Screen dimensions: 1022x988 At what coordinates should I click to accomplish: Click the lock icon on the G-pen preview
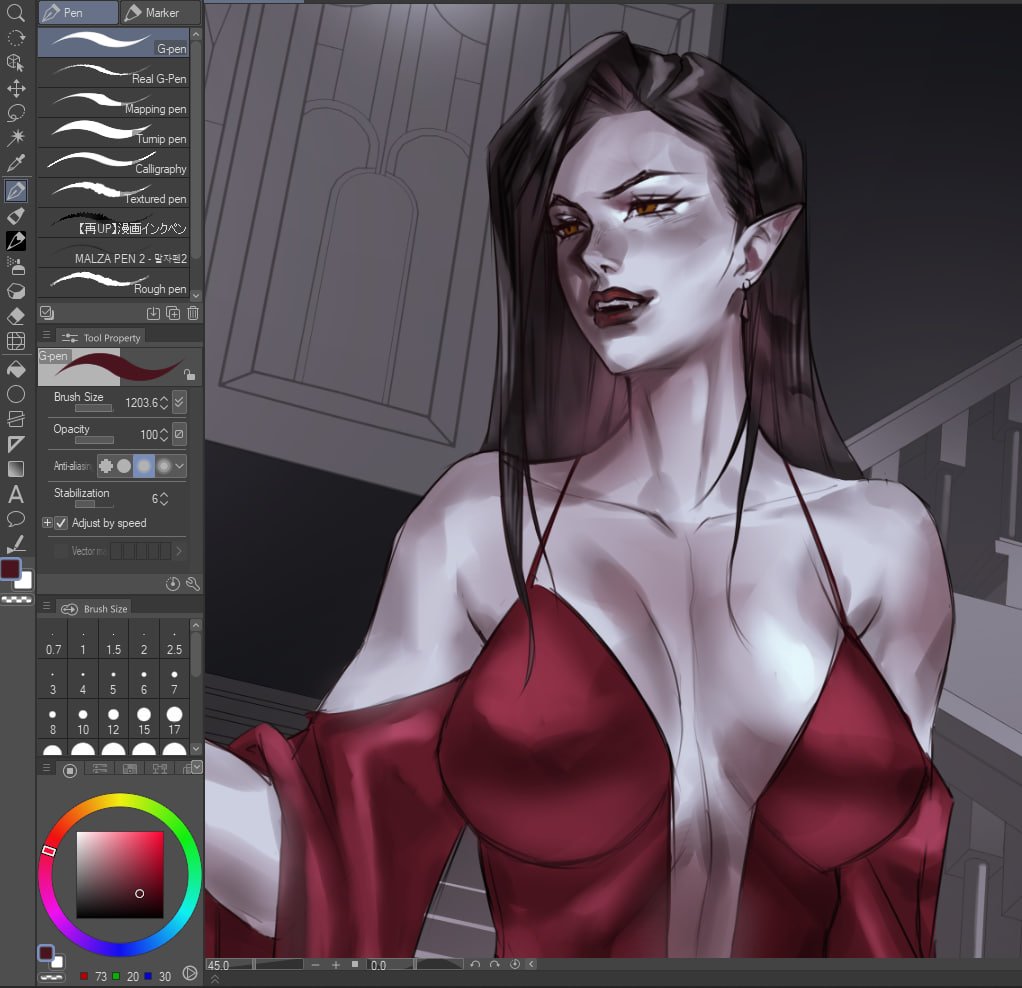[190, 376]
